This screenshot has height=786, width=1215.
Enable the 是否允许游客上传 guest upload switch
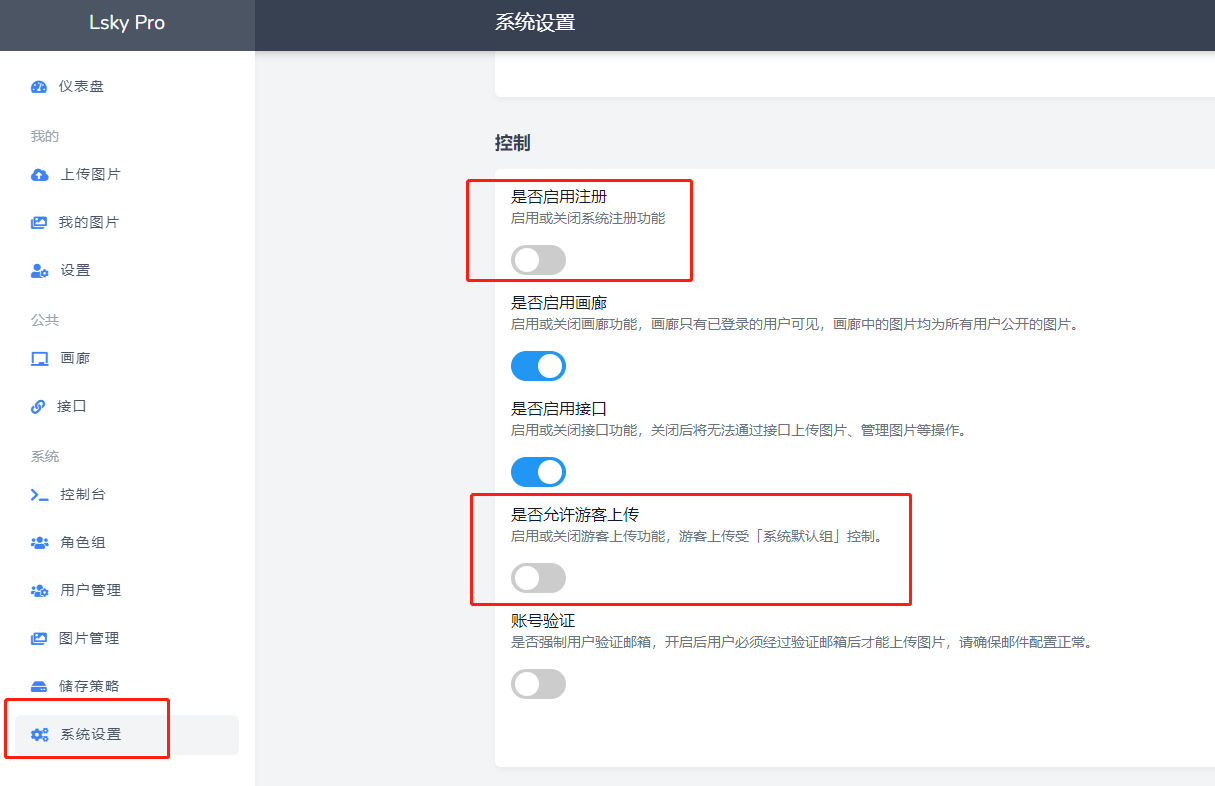click(x=538, y=578)
